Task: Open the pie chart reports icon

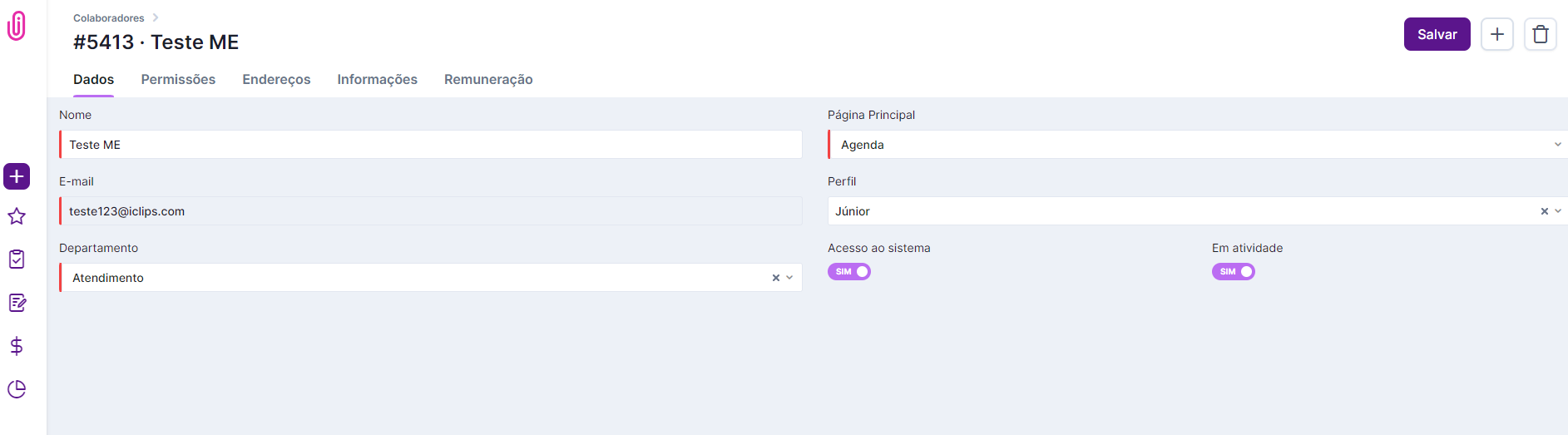Action: [x=17, y=389]
